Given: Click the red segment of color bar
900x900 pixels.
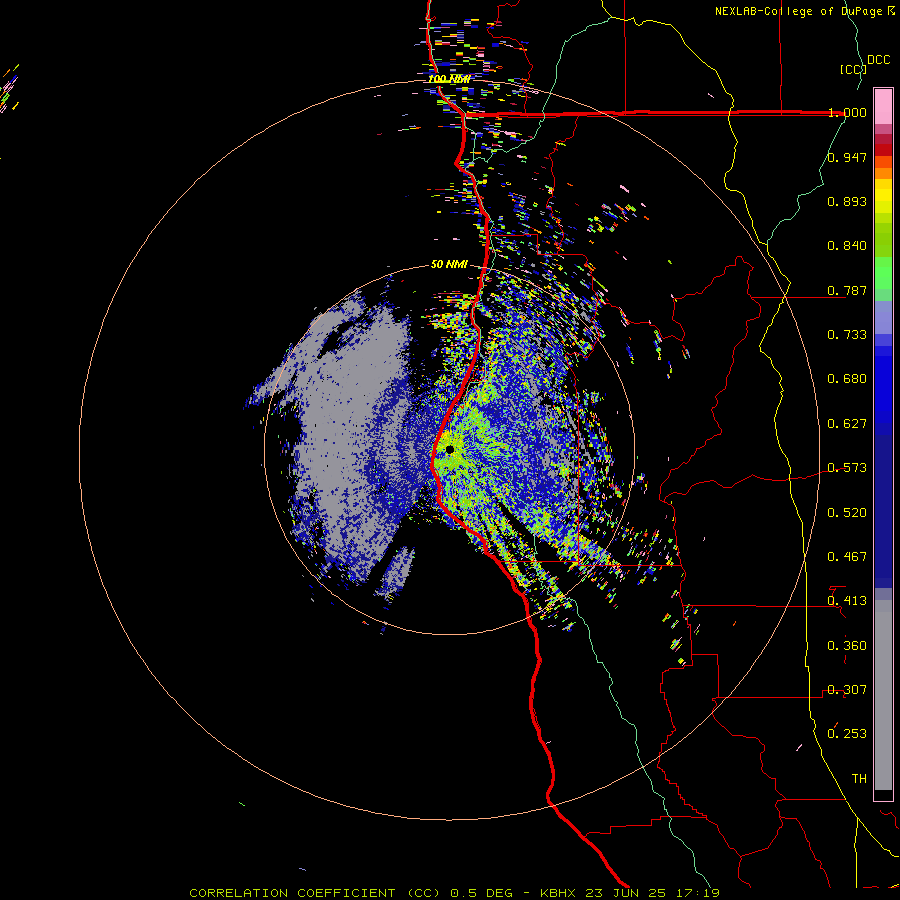Looking at the screenshot, I should pyautogui.click(x=883, y=150).
